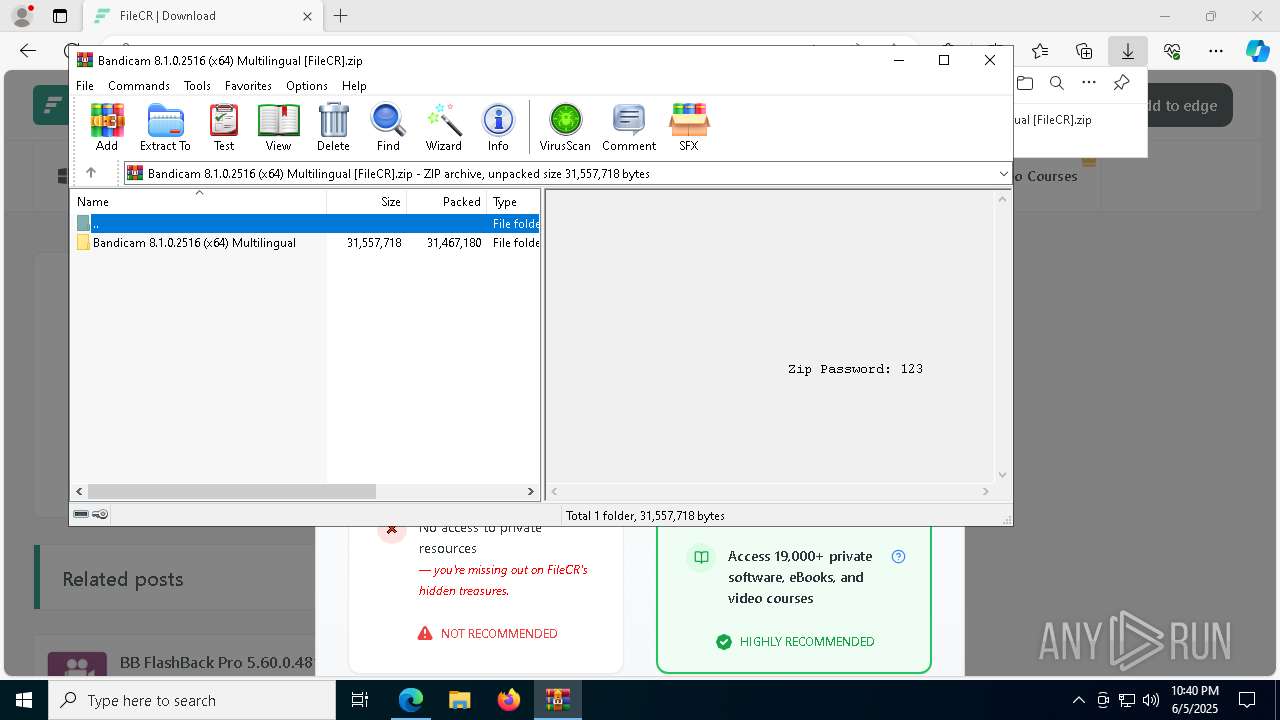Screen dimensions: 1280x720
Task: Click comment pane scroll up arrow
Action: [1002, 199]
